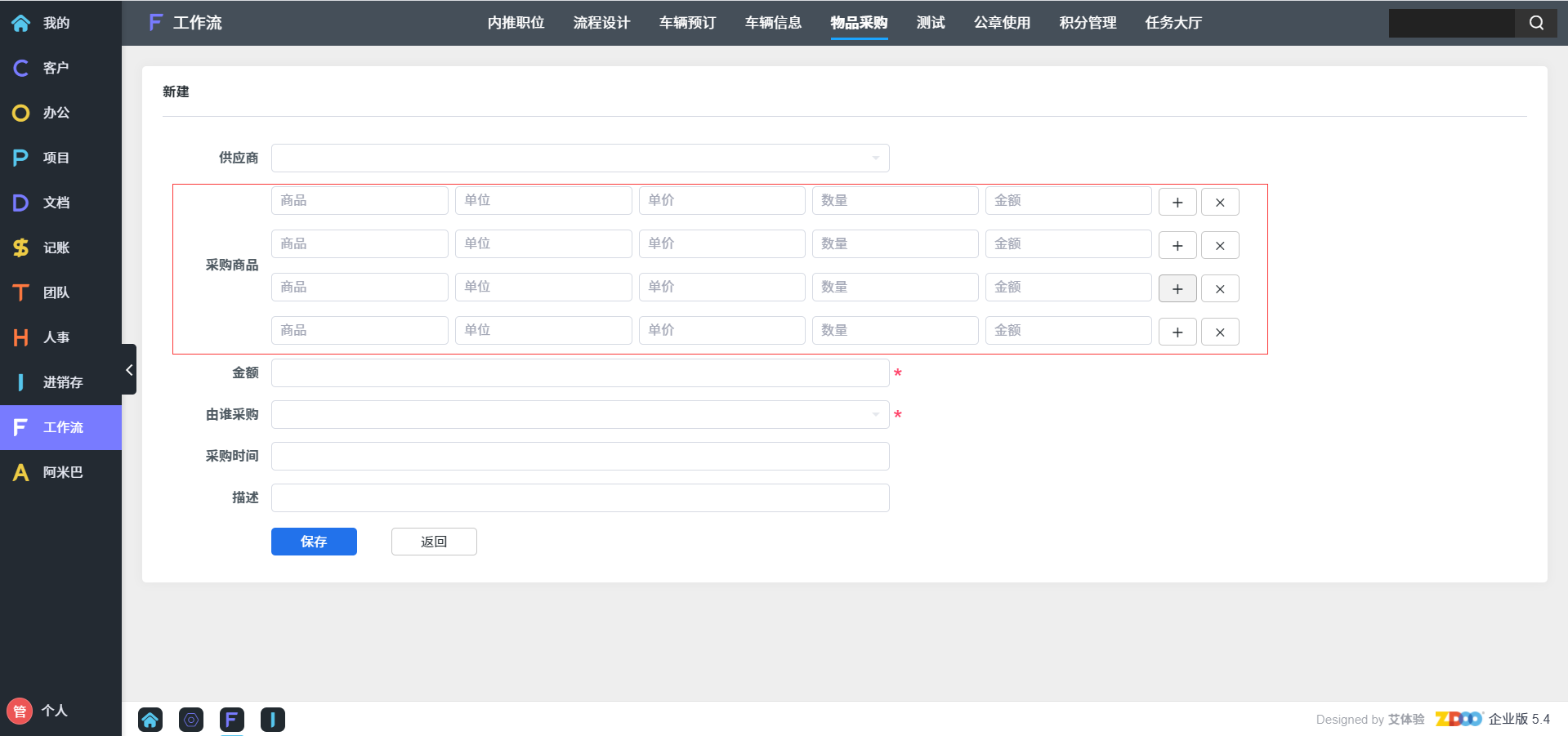Viewport: 1568px width, 736px height.
Task: Open the 客户 customer module icon
Action: point(21,68)
